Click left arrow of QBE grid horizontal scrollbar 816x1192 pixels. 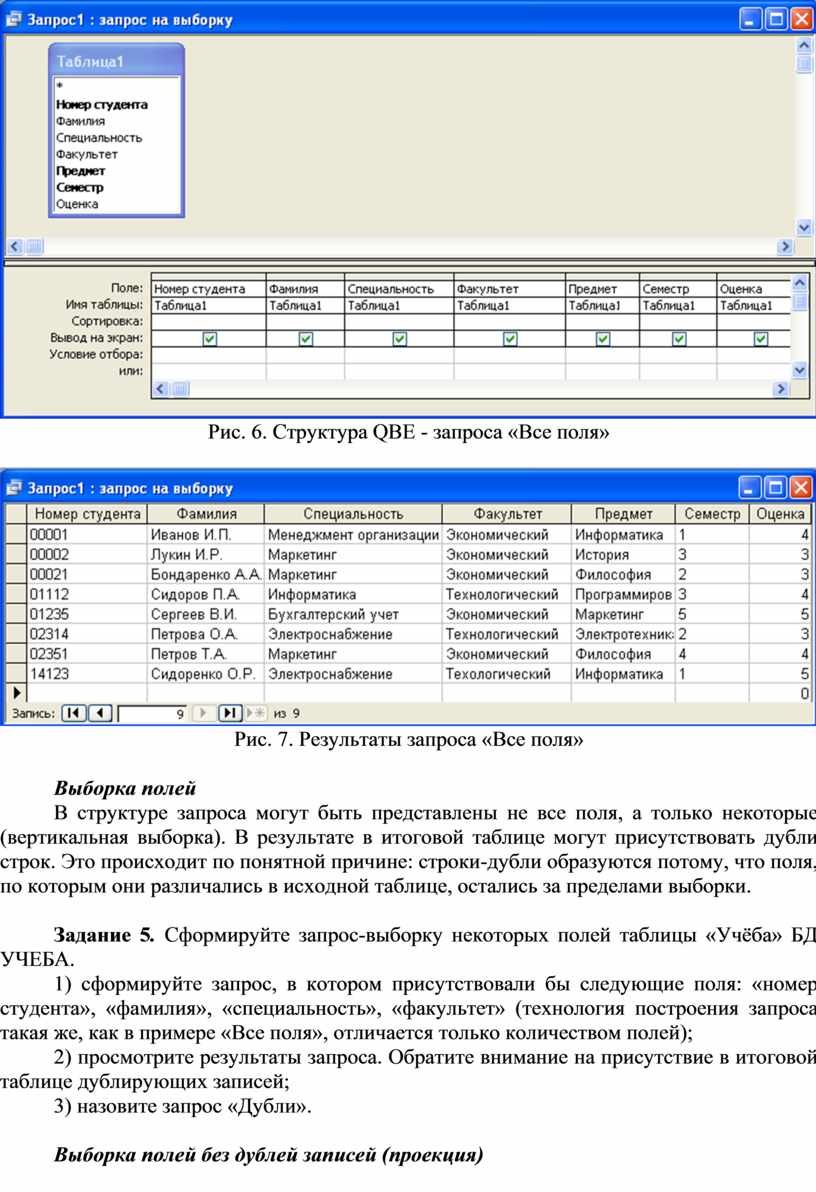click(x=160, y=388)
